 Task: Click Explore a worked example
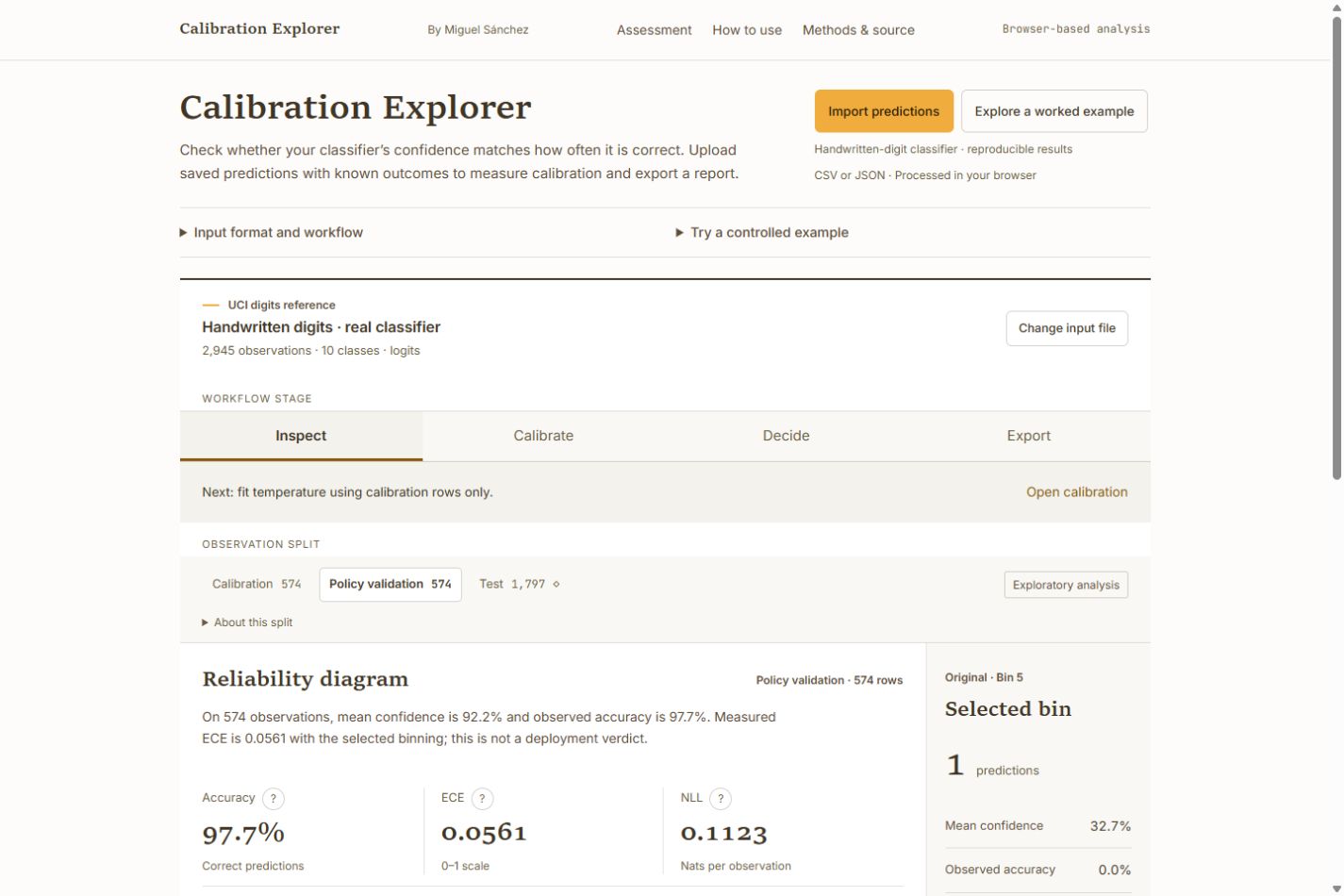(1054, 111)
